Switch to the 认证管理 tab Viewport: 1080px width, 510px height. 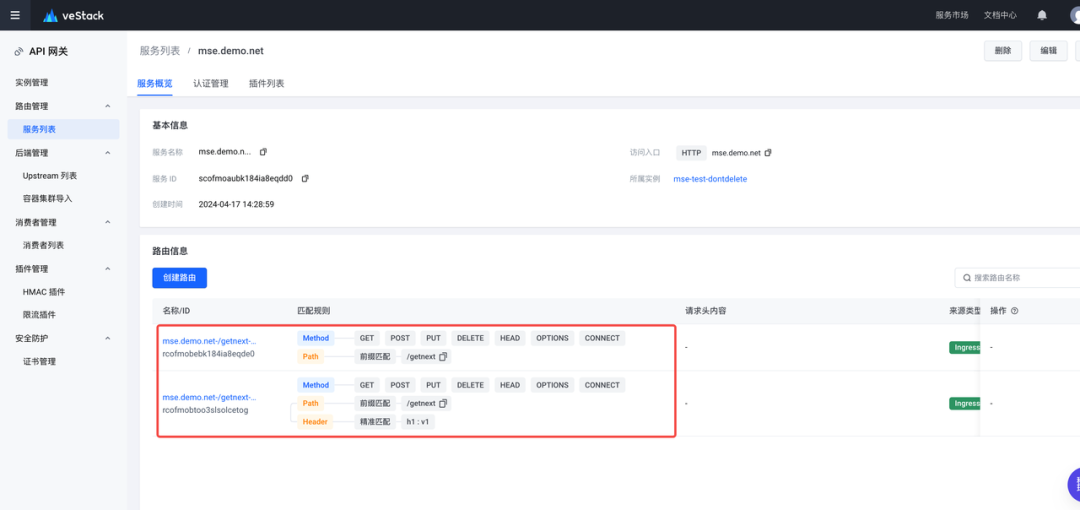pyautogui.click(x=211, y=83)
